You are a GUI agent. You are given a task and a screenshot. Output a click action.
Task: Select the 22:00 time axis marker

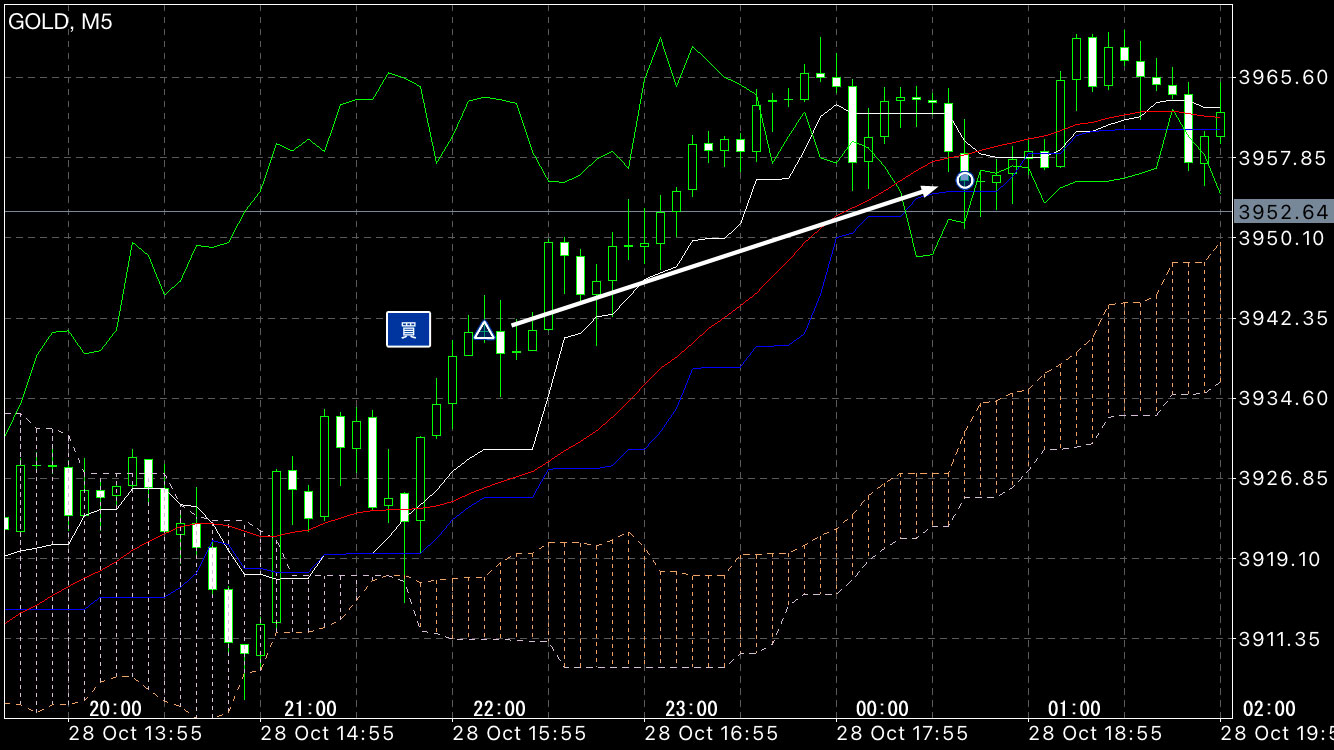499,709
